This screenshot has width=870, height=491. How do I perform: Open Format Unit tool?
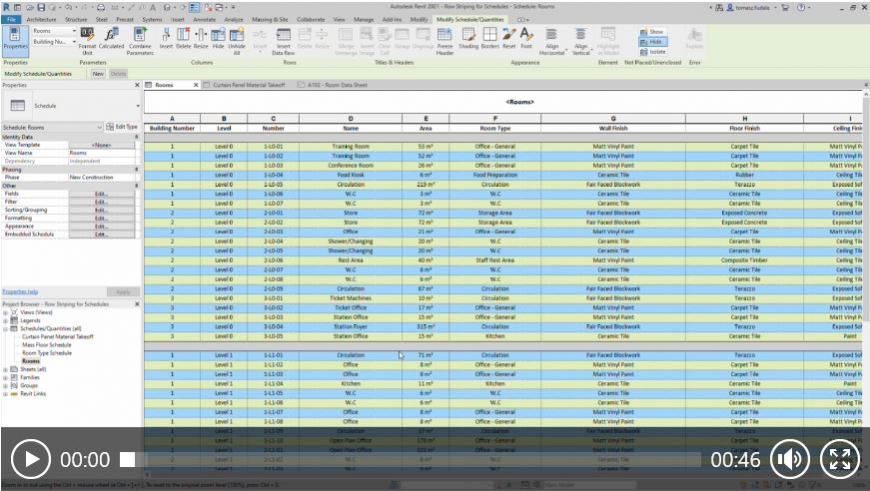click(x=87, y=40)
